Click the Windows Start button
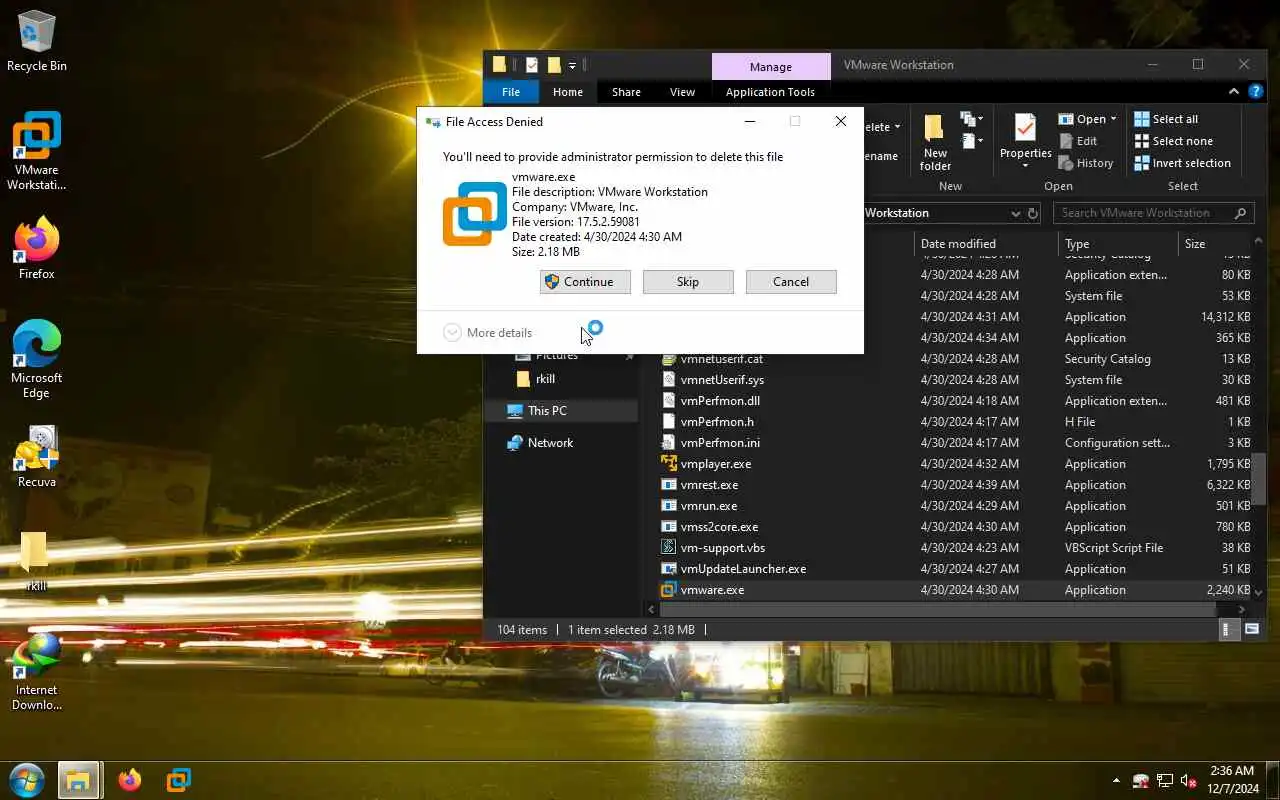Viewport: 1280px width, 800px height. point(27,780)
